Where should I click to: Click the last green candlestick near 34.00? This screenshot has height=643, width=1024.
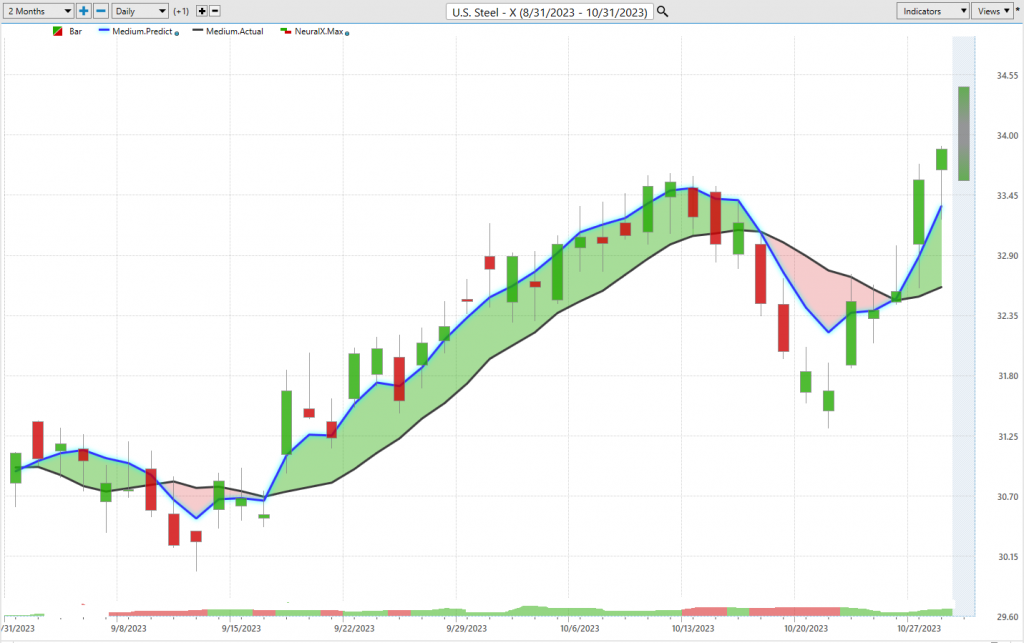pyautogui.click(x=941, y=159)
